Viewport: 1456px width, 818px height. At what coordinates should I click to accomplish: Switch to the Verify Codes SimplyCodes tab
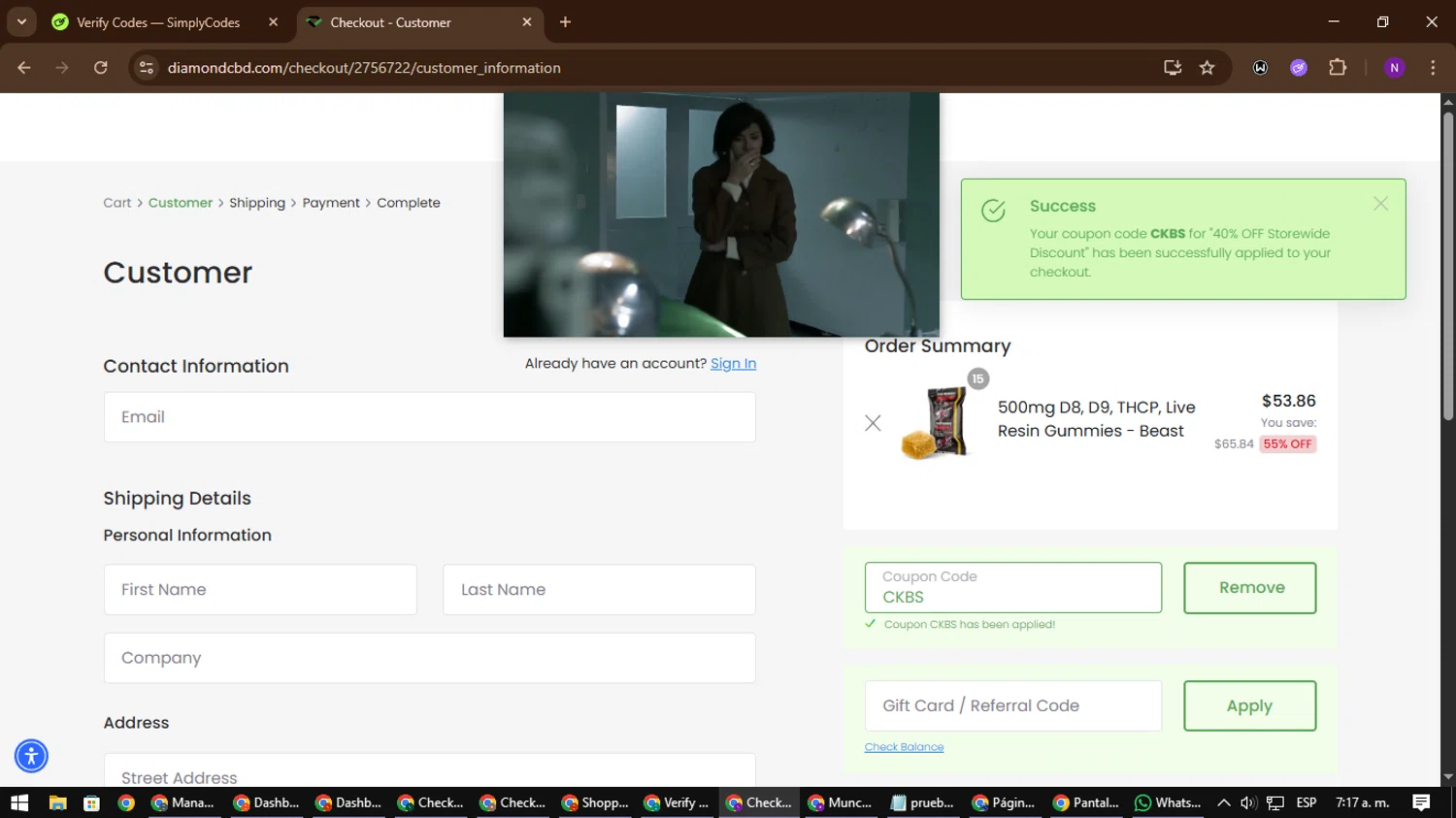coord(157,22)
